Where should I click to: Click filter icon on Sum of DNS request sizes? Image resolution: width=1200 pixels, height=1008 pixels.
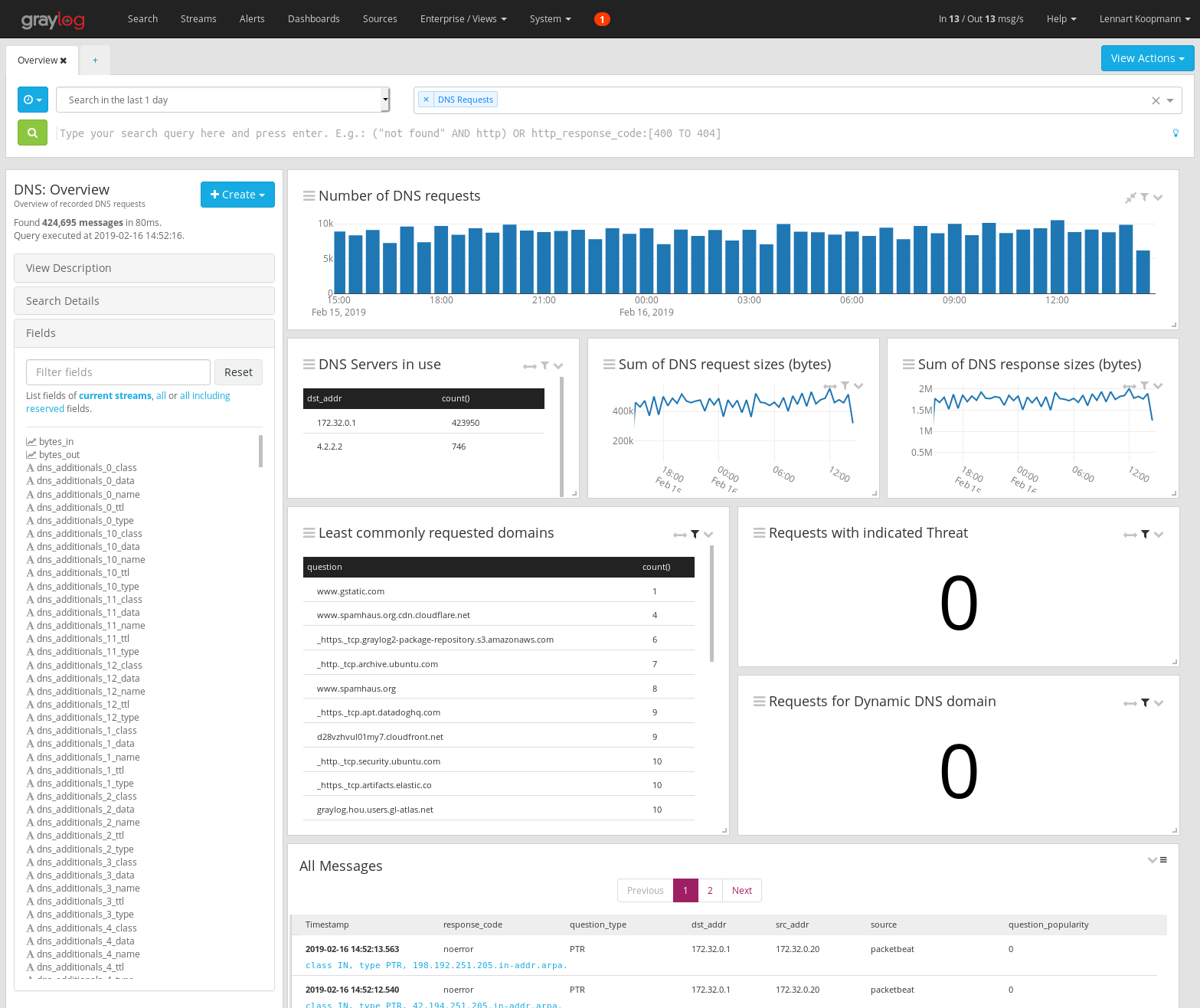click(x=845, y=385)
